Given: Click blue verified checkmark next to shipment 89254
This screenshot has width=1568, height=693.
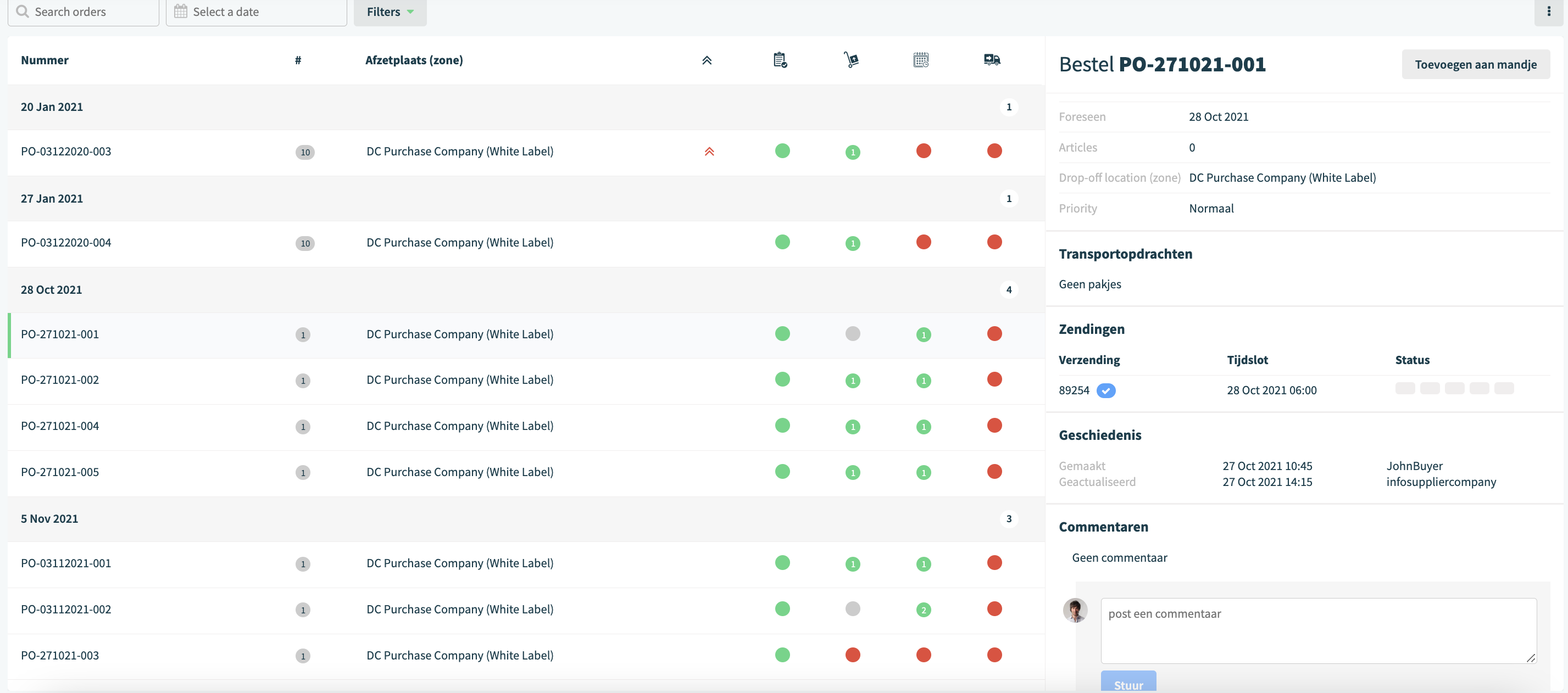Looking at the screenshot, I should click(1105, 390).
